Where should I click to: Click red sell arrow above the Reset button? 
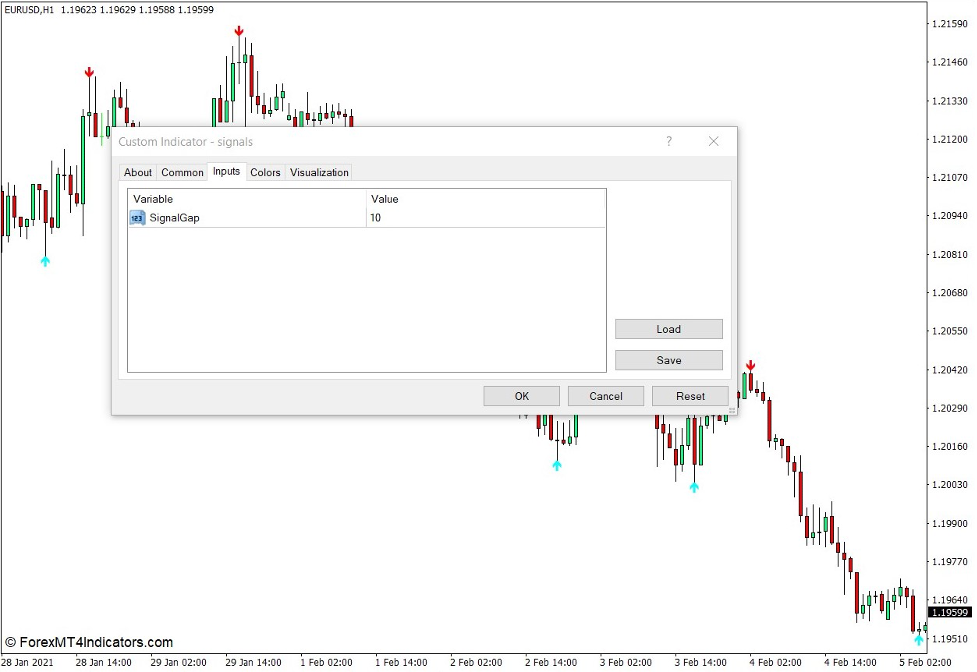pyautogui.click(x=750, y=366)
